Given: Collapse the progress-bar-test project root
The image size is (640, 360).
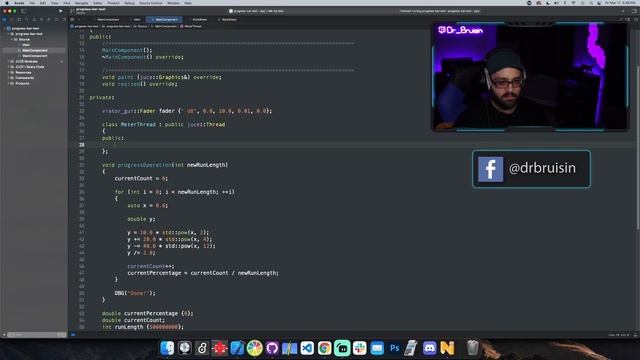Looking at the screenshot, I should click(x=4, y=28).
